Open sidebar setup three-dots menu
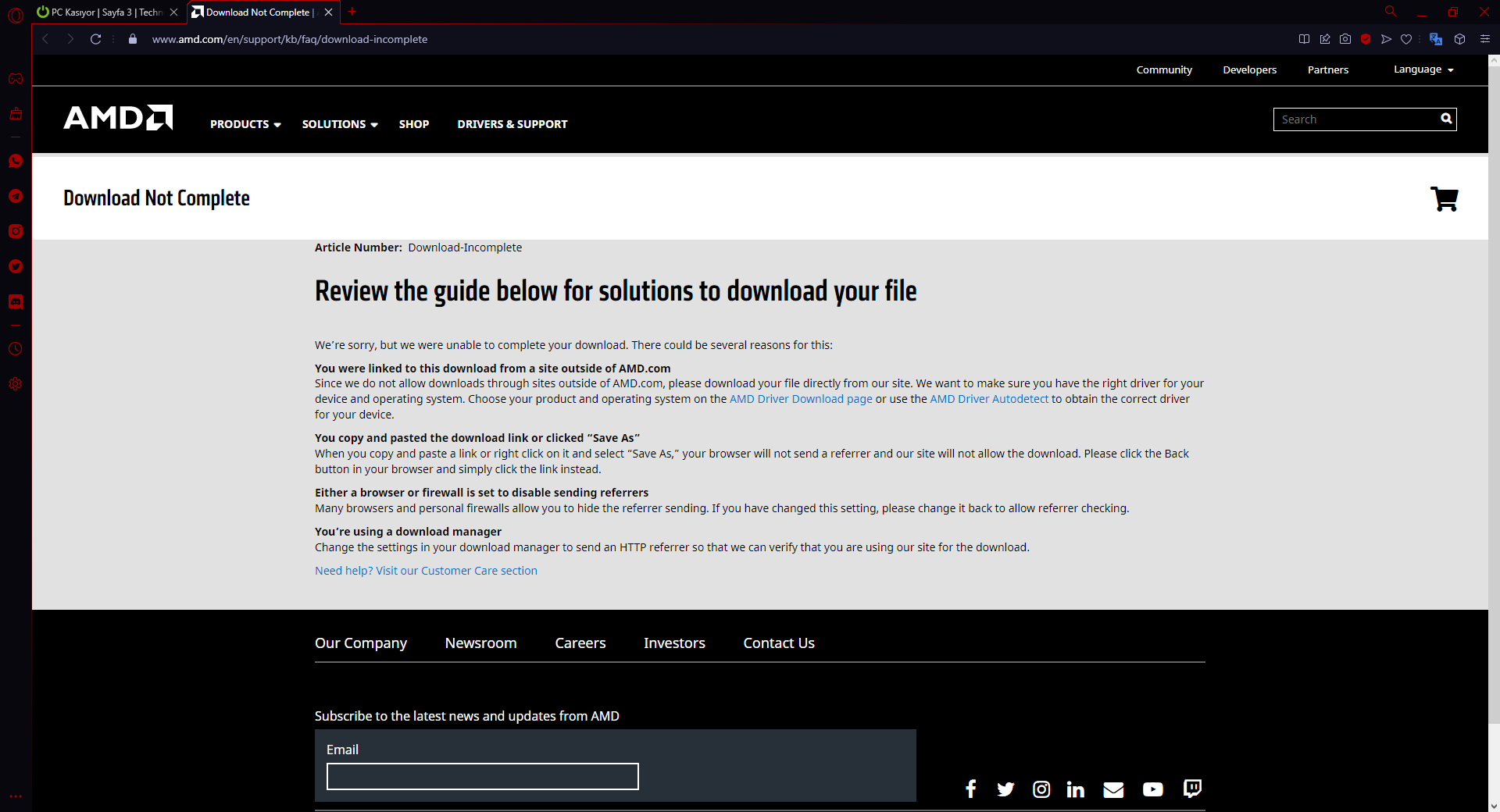The width and height of the screenshot is (1500, 812). click(16, 797)
